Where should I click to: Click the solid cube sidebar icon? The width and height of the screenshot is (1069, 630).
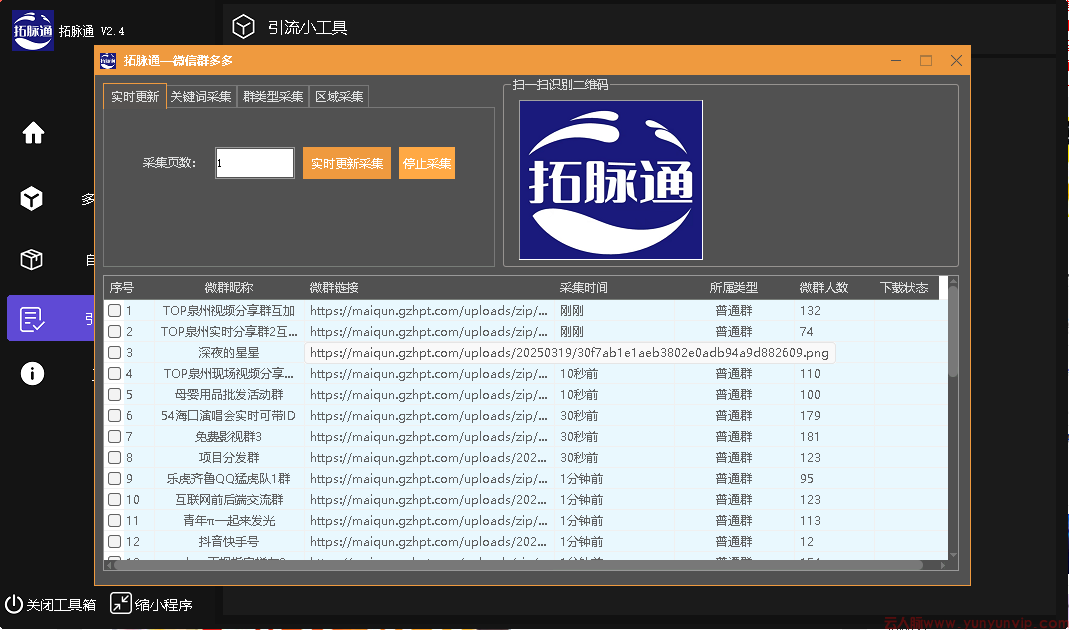pyautogui.click(x=31, y=198)
